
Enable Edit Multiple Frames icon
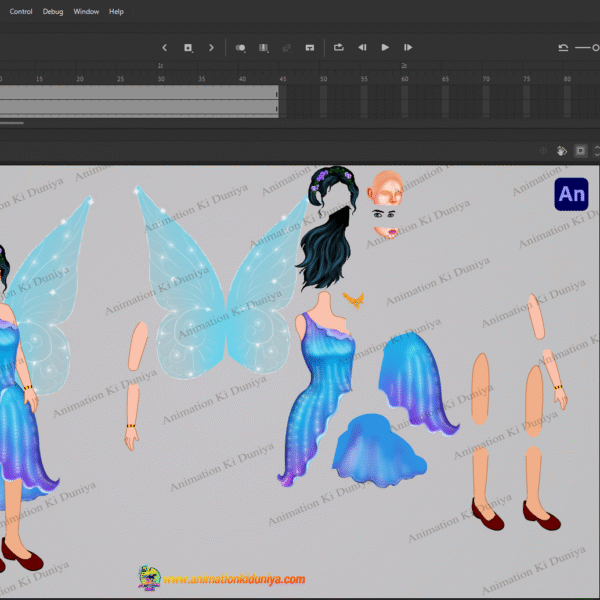264,48
